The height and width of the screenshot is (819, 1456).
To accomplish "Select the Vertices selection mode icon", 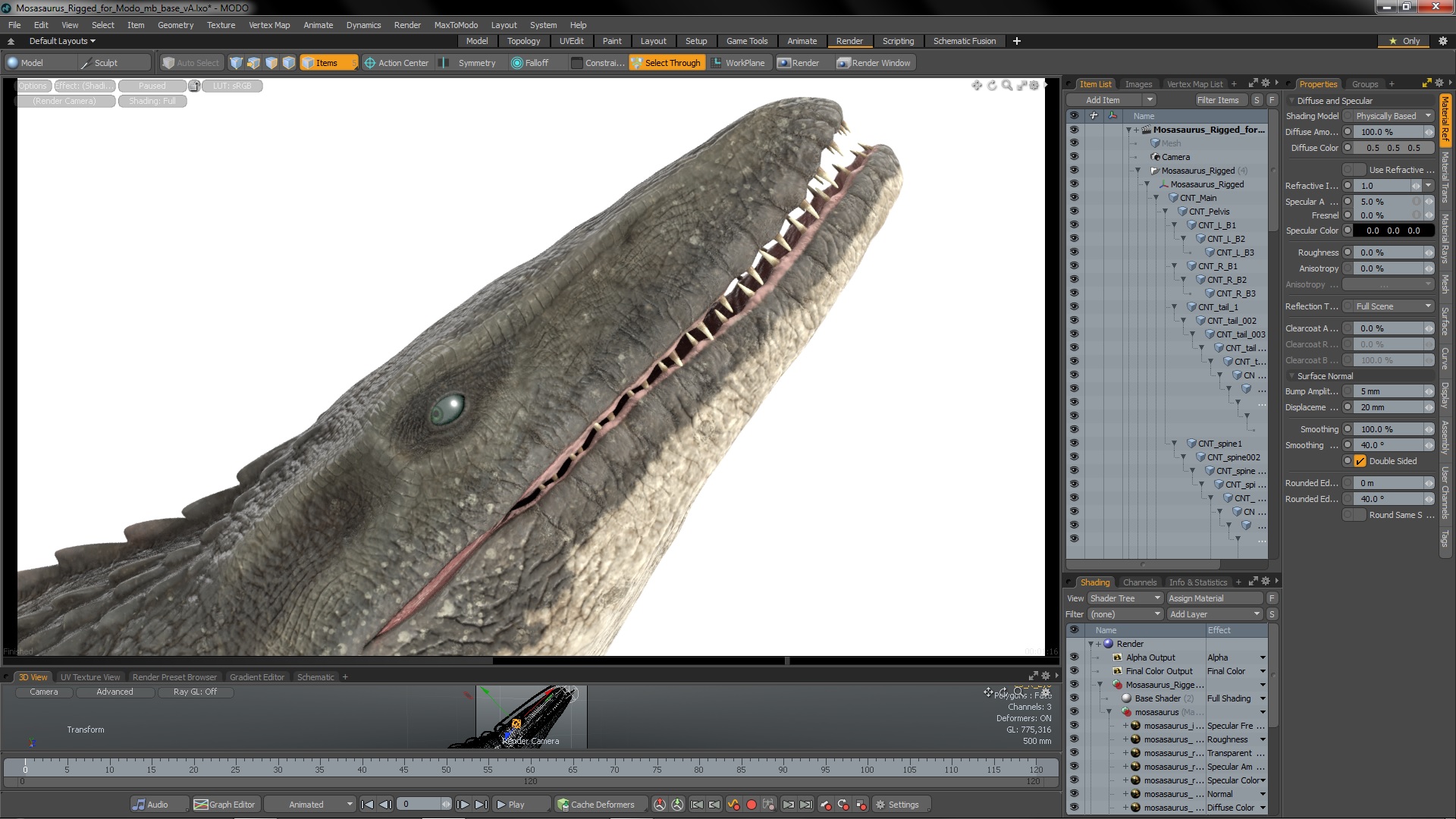I will click(236, 63).
